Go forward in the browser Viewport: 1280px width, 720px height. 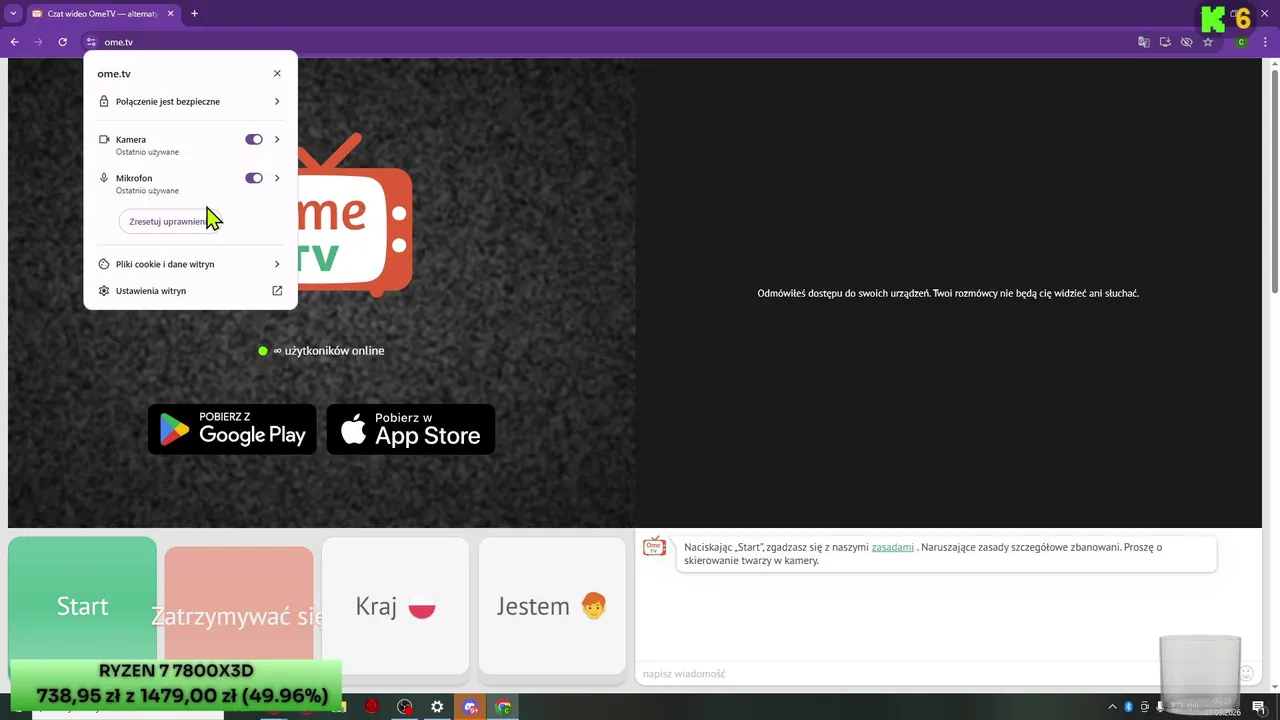click(38, 42)
